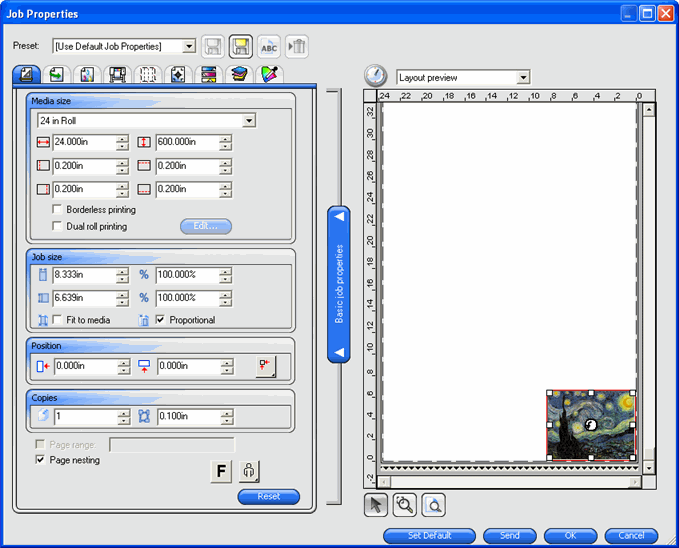The image size is (679, 548).
Task: Click the copies count stepper
Action: pos(124,417)
